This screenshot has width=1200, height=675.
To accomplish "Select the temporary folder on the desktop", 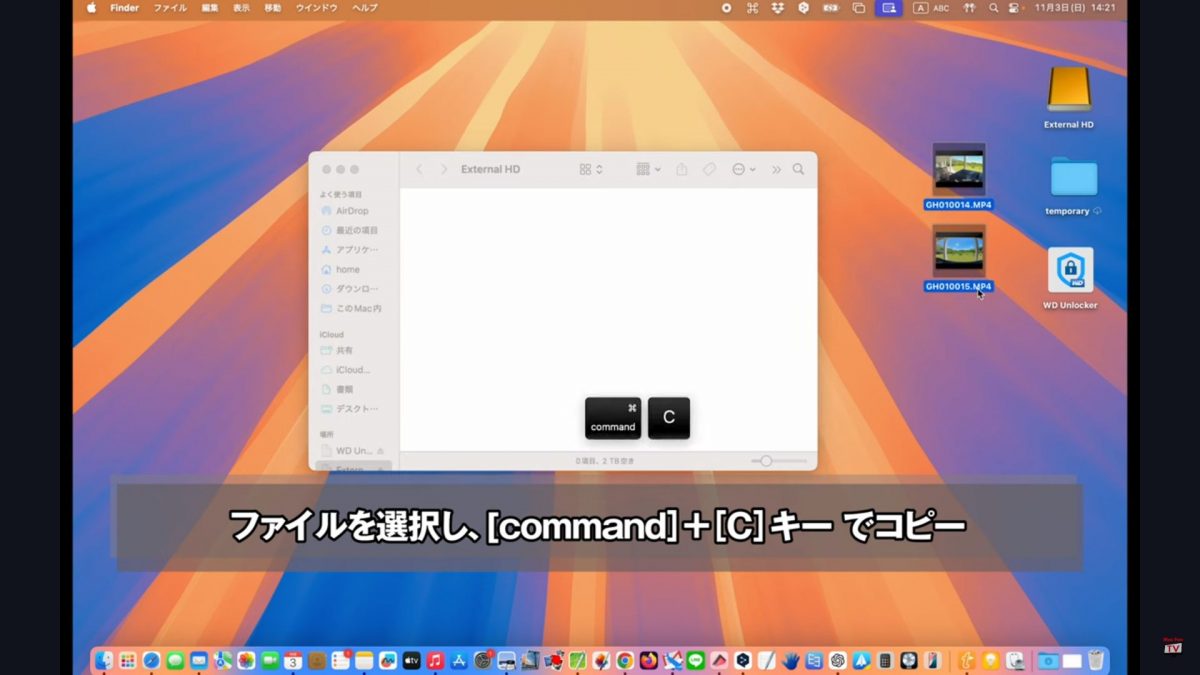I will pyautogui.click(x=1074, y=177).
